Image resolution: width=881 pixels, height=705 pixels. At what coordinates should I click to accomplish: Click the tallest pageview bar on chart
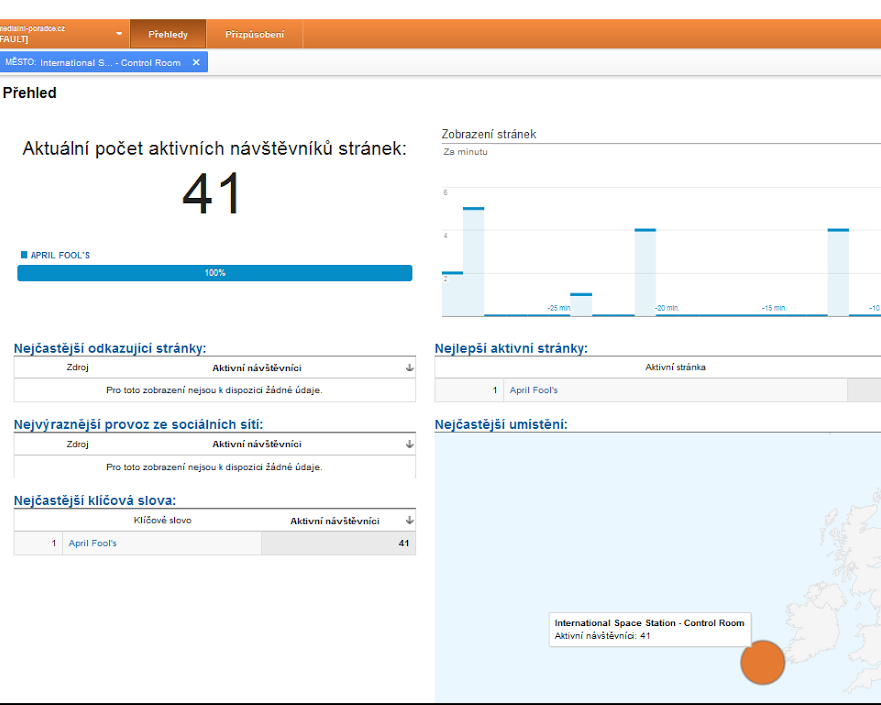(x=474, y=262)
